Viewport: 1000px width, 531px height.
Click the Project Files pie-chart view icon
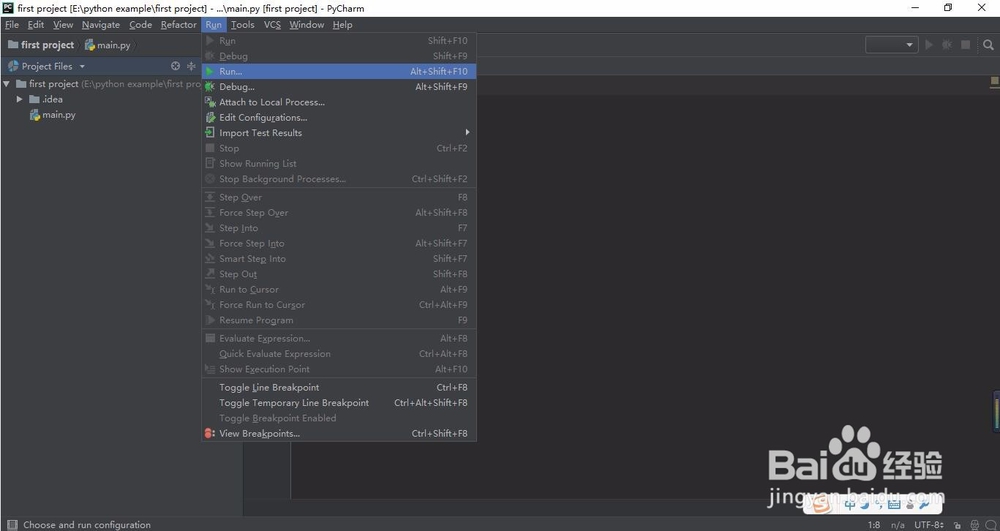(x=13, y=66)
